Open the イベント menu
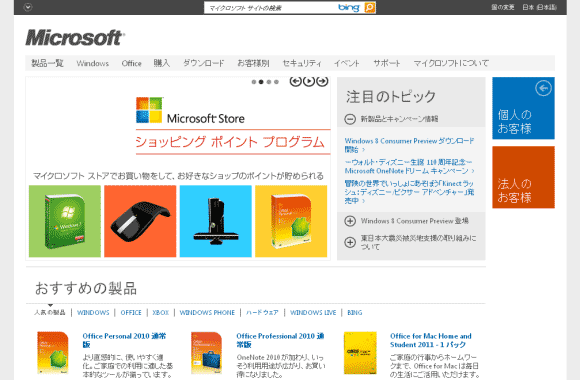Viewport: 580px width, 380px height. coord(347,63)
